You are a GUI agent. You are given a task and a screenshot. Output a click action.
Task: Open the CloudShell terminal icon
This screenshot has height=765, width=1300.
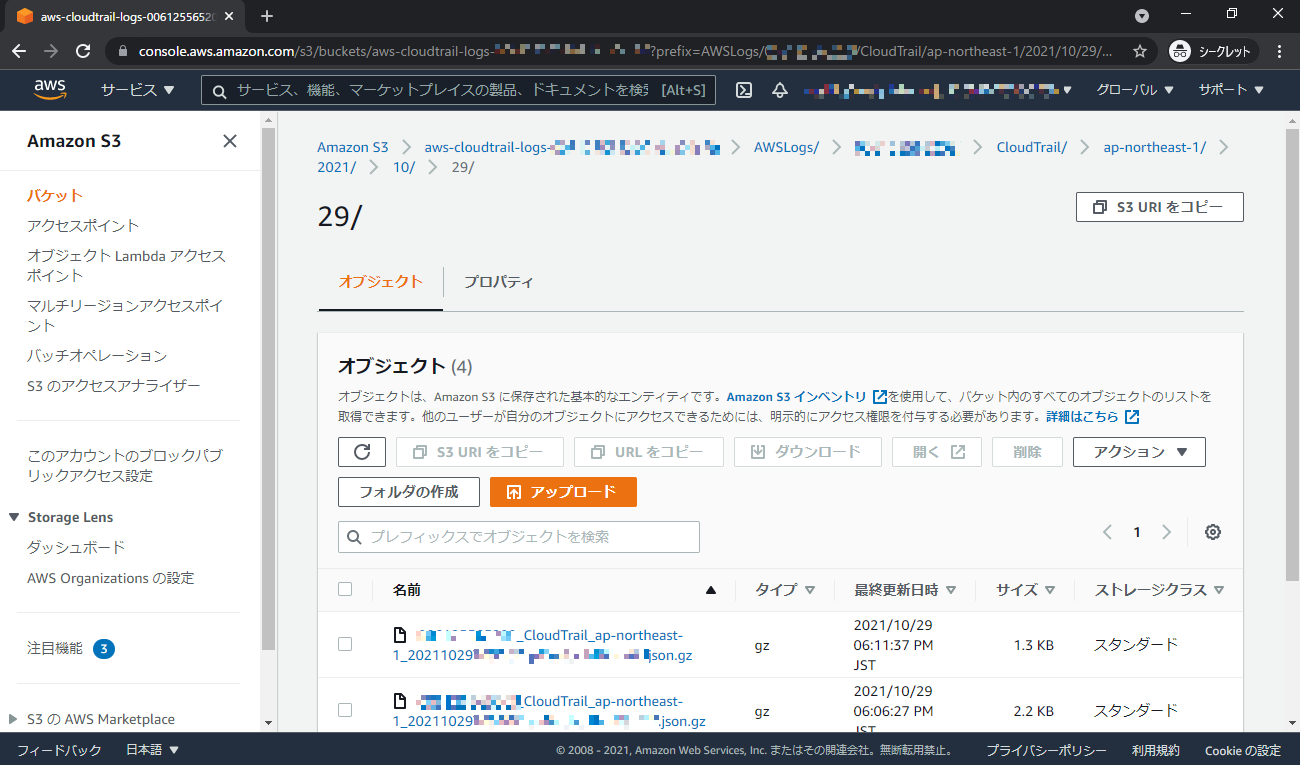[744, 90]
